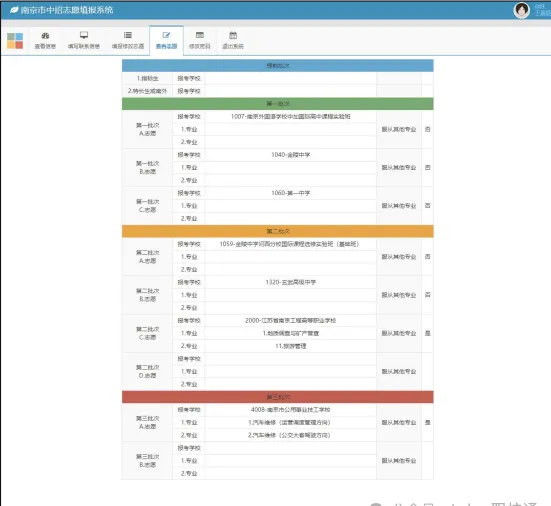Viewport: 551px width, 506px height.
Task: Click school entry 1060-第一中学
Action: [291, 193]
